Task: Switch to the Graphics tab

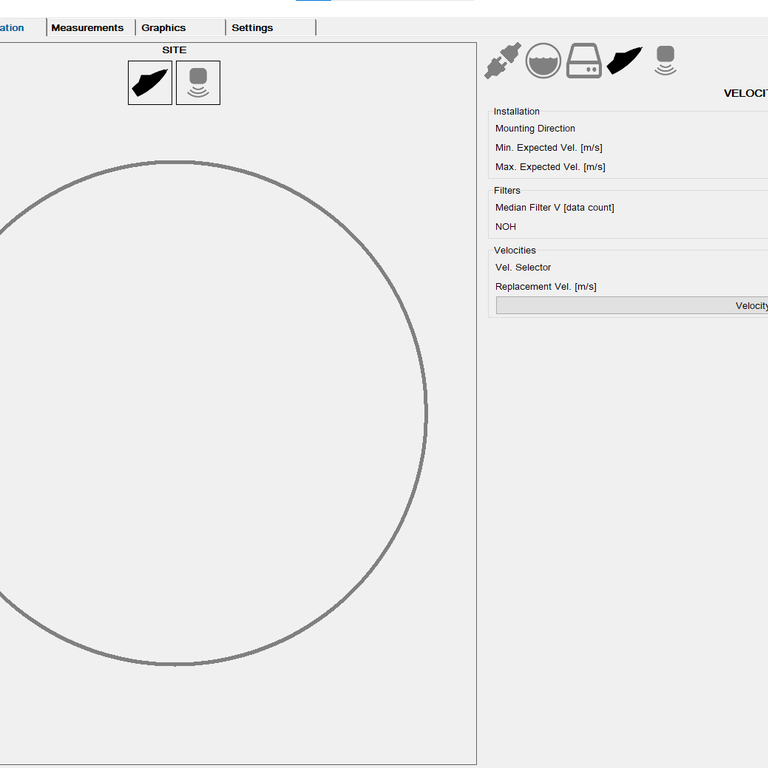Action: 164,28
